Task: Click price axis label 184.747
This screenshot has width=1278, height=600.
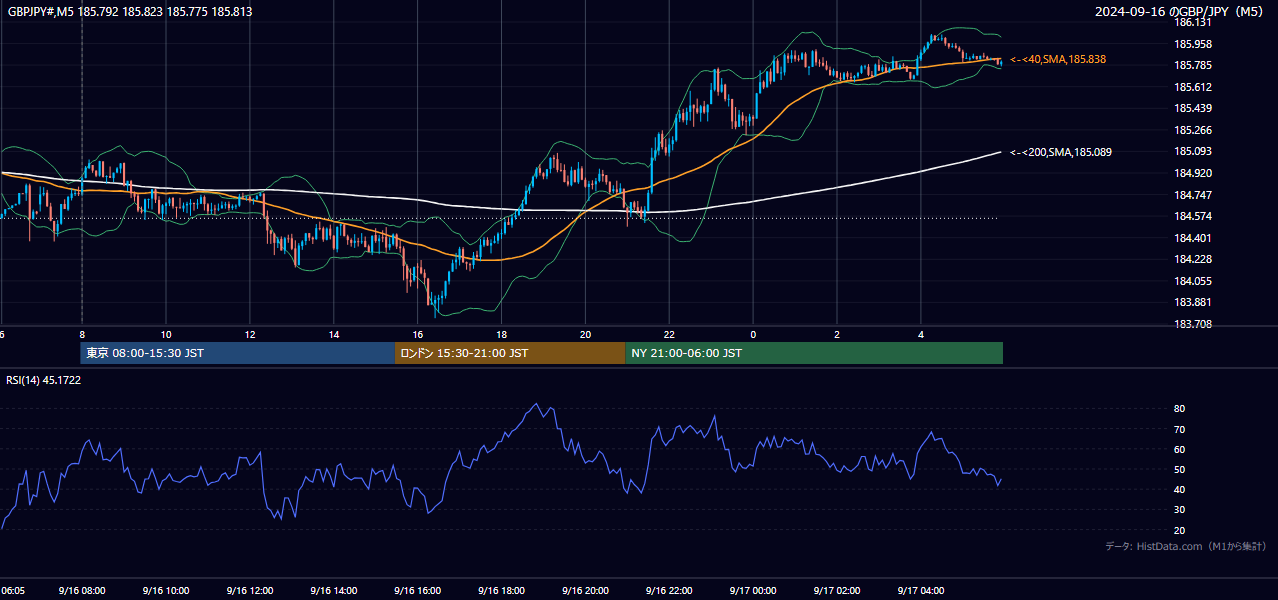Action: pos(1193,195)
